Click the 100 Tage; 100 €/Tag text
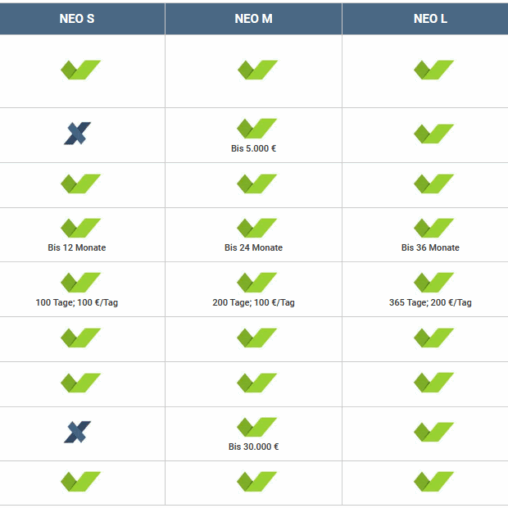The width and height of the screenshot is (508, 508). tap(77, 303)
